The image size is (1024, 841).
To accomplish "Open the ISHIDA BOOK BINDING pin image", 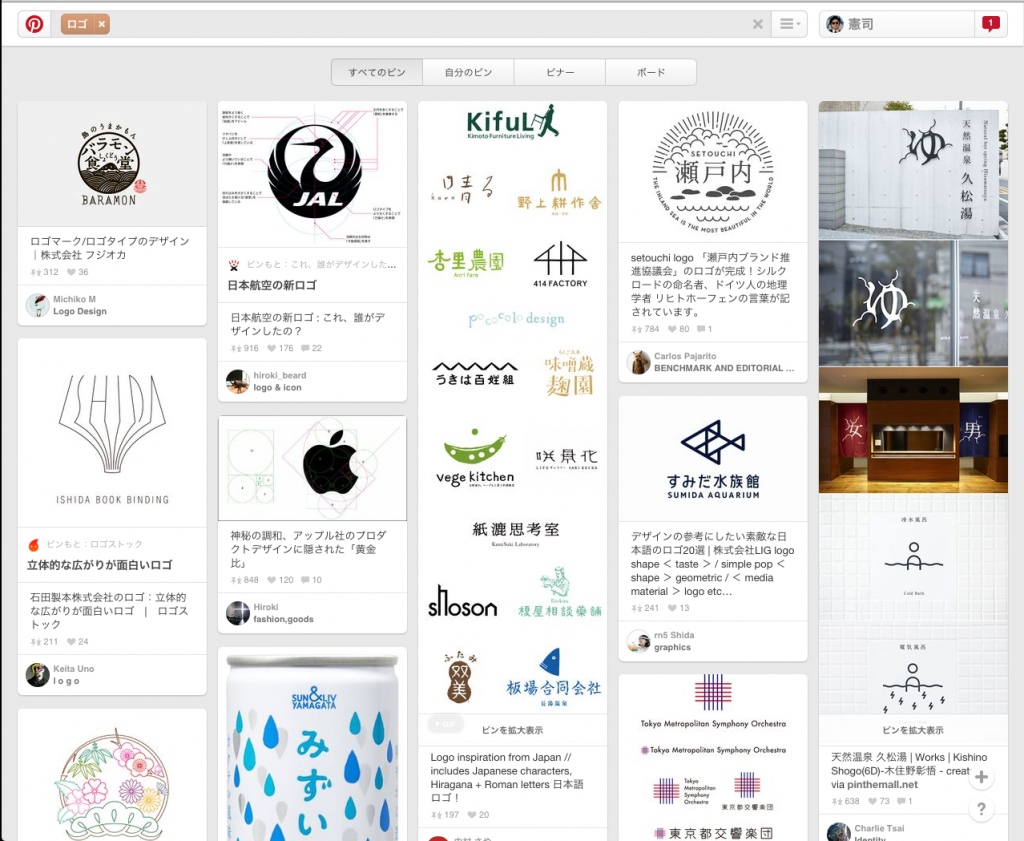I will [x=112, y=433].
